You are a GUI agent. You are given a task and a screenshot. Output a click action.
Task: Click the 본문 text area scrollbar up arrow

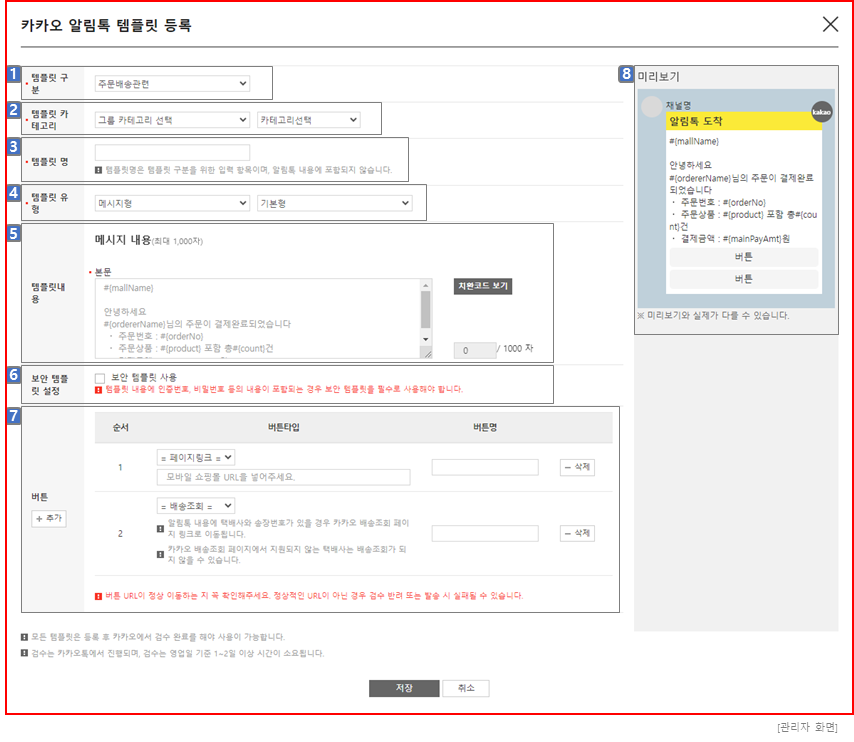[426, 285]
